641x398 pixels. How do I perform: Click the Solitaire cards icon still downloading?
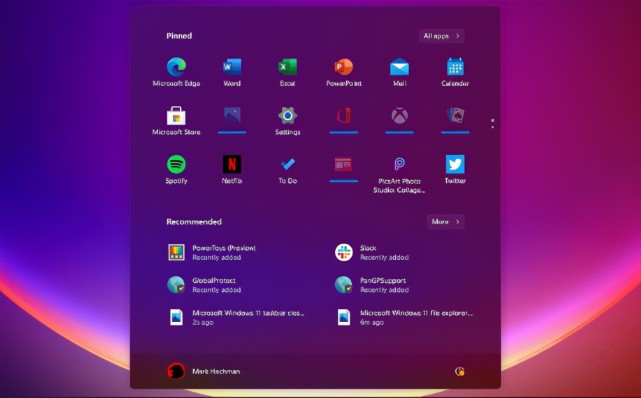[x=455, y=116]
